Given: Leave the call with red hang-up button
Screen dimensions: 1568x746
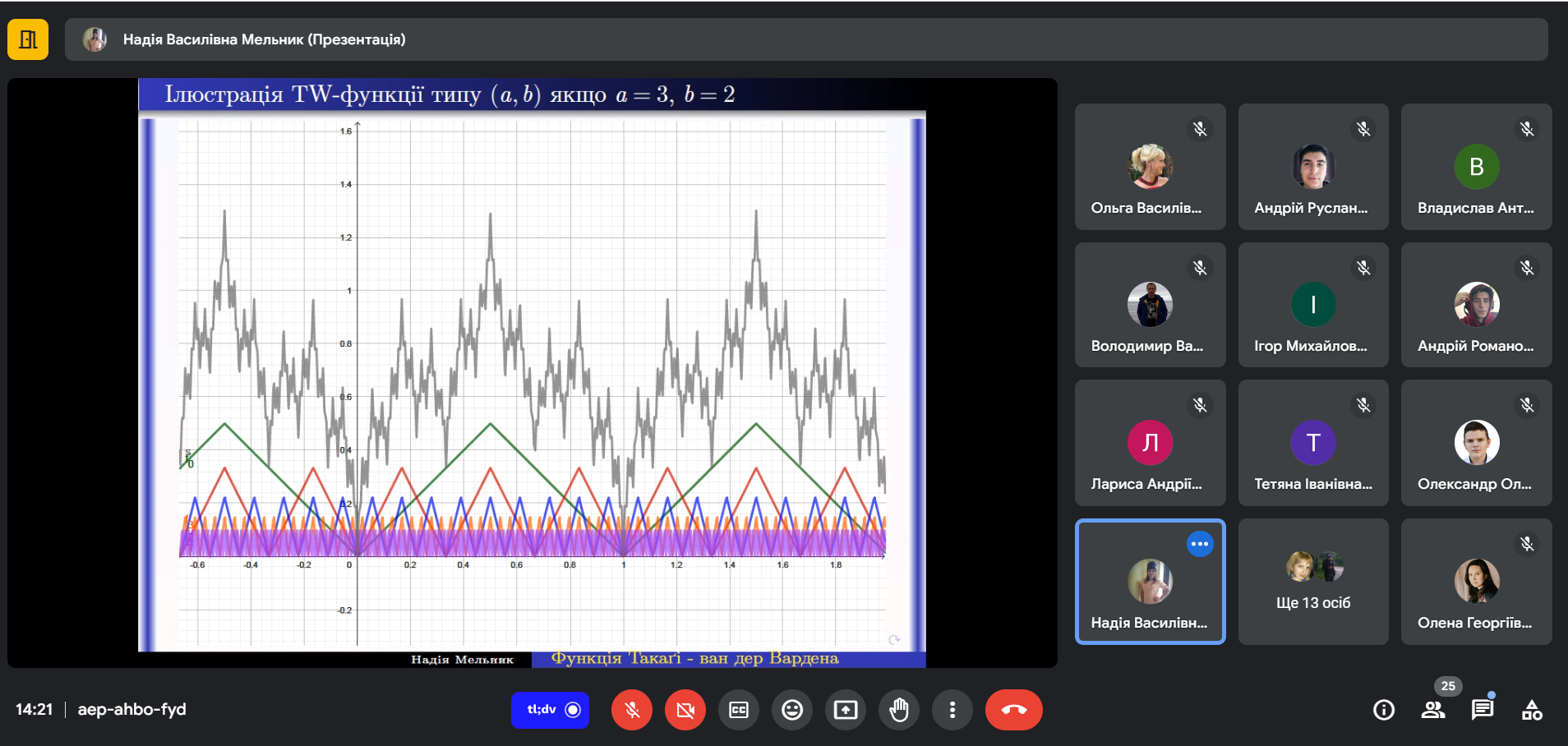Looking at the screenshot, I should (1014, 710).
